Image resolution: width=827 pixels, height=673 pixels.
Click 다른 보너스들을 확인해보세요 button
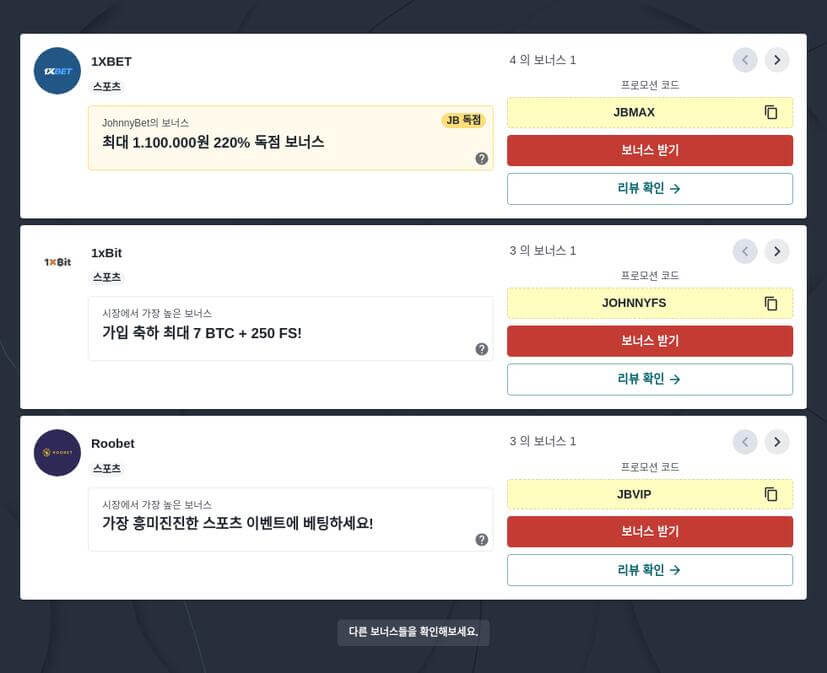[413, 632]
